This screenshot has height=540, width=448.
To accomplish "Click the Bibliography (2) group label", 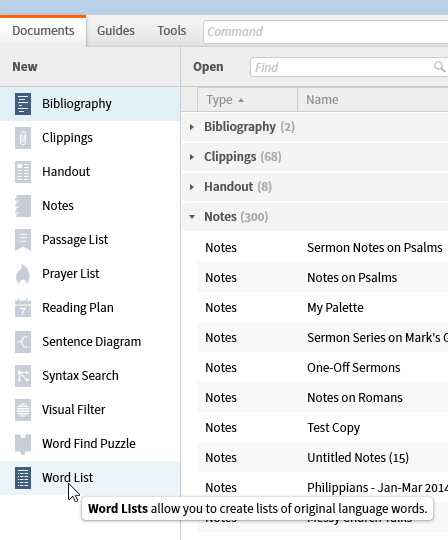I will click(x=249, y=127).
